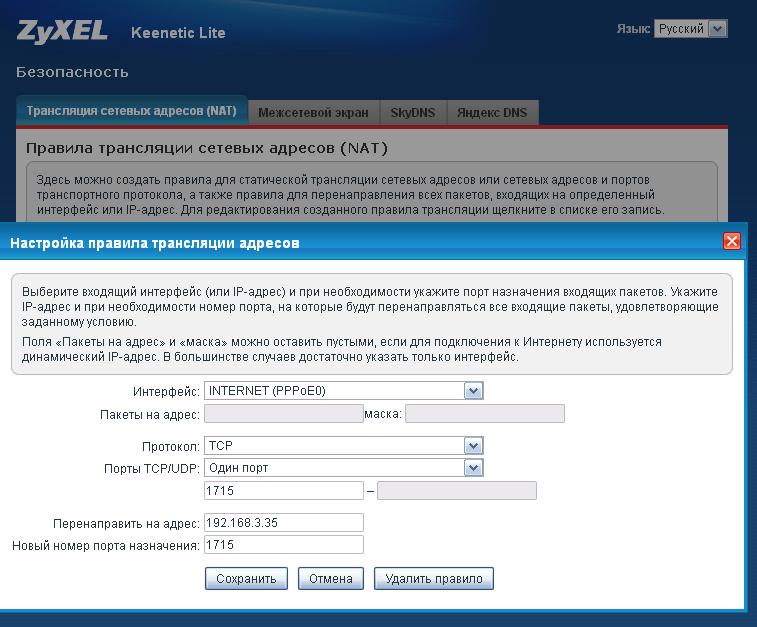Open the language selector dropdown
The width and height of the screenshot is (757, 627).
point(691,29)
